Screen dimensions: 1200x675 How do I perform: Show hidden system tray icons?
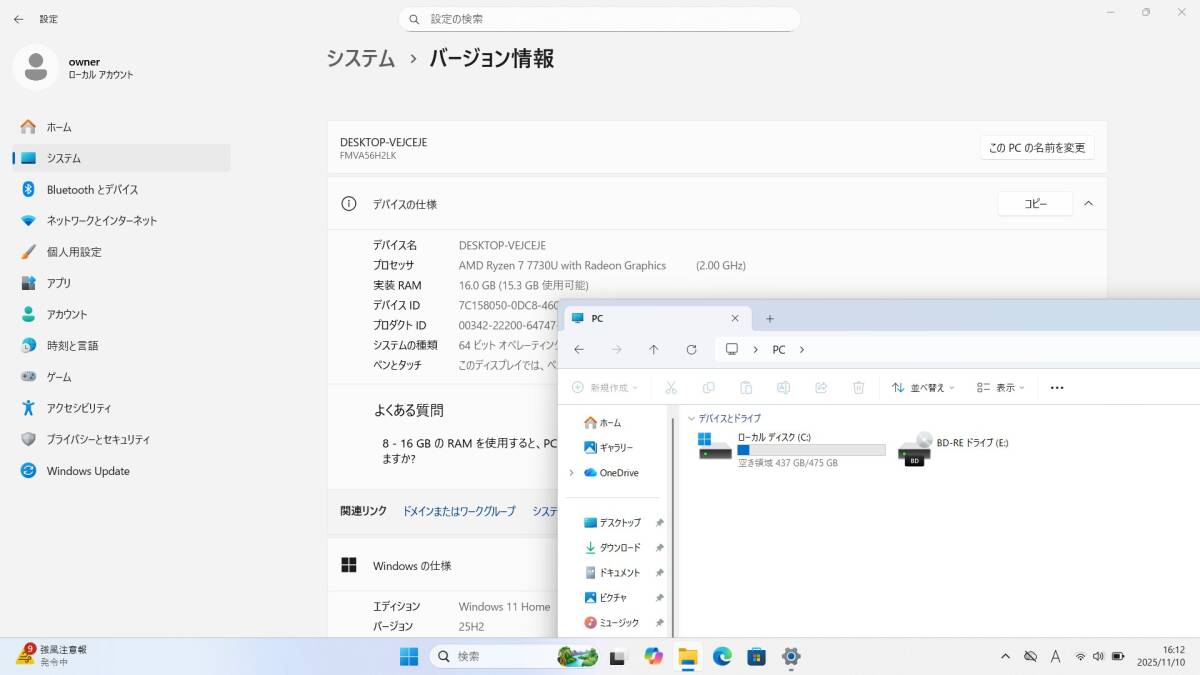(x=1005, y=657)
